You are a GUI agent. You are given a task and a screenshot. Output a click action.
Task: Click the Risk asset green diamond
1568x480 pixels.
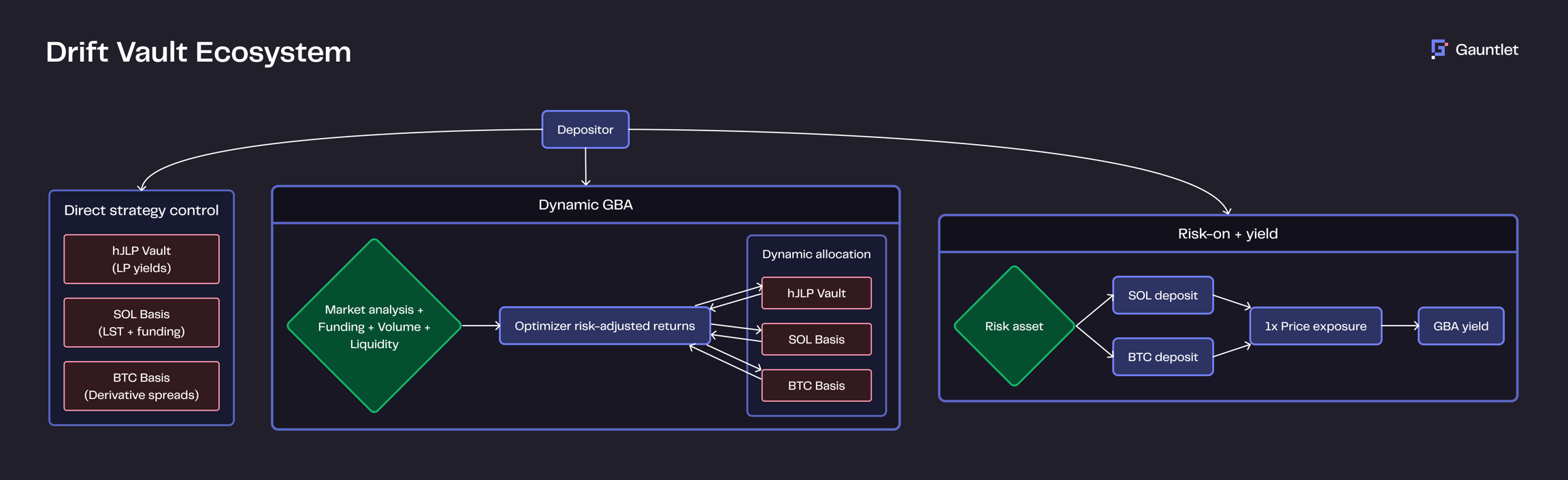tap(1014, 326)
